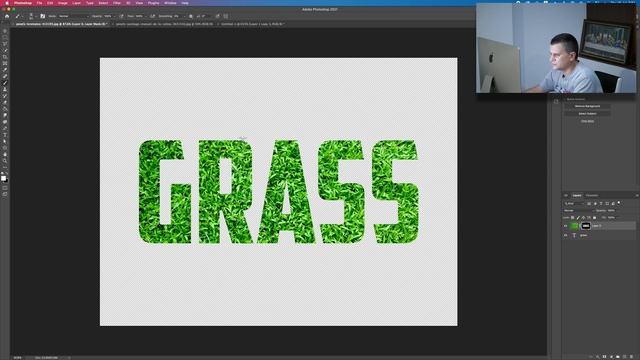Open the painting Mode Normal dropdown

click(74, 16)
